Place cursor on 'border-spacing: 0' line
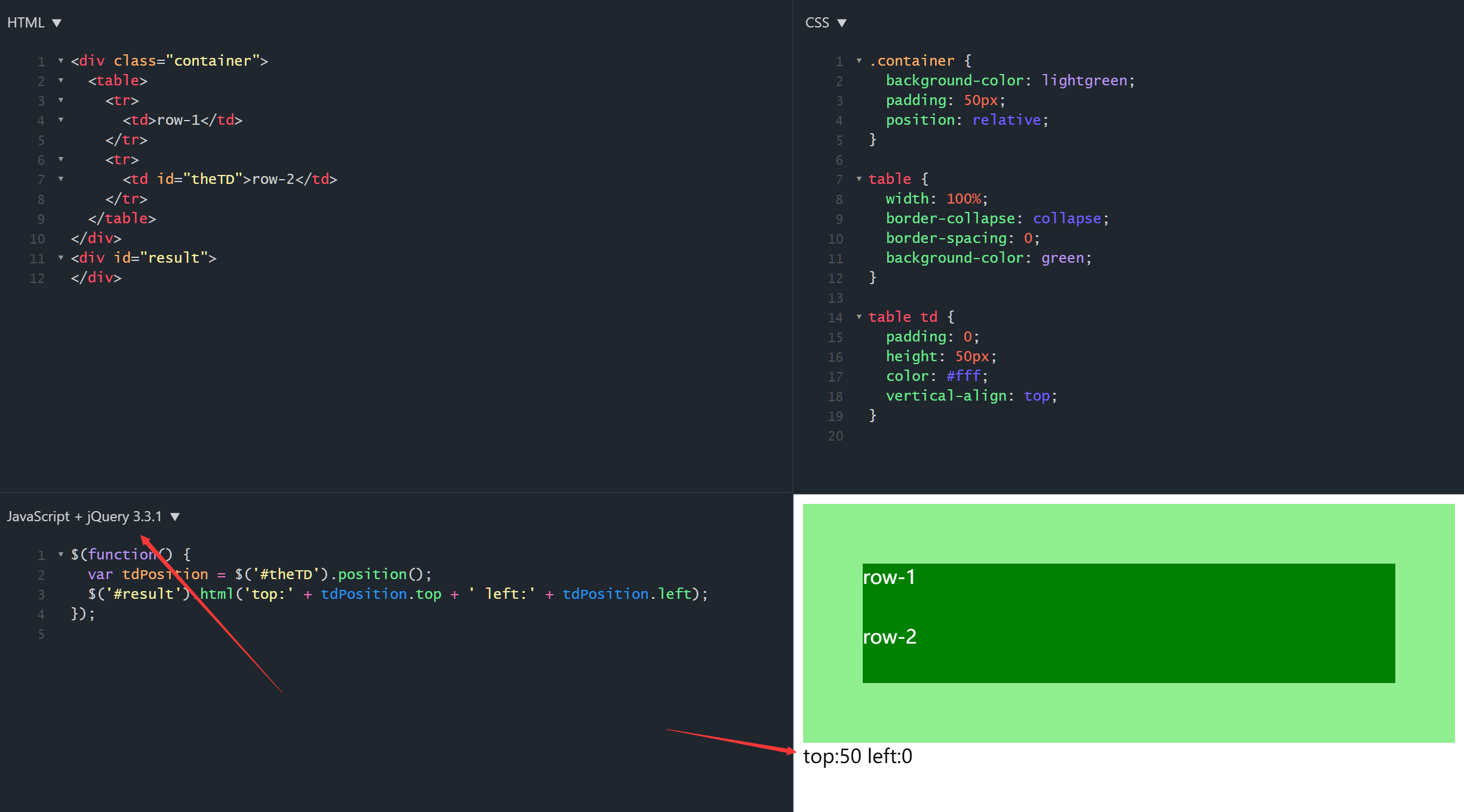 (x=962, y=238)
